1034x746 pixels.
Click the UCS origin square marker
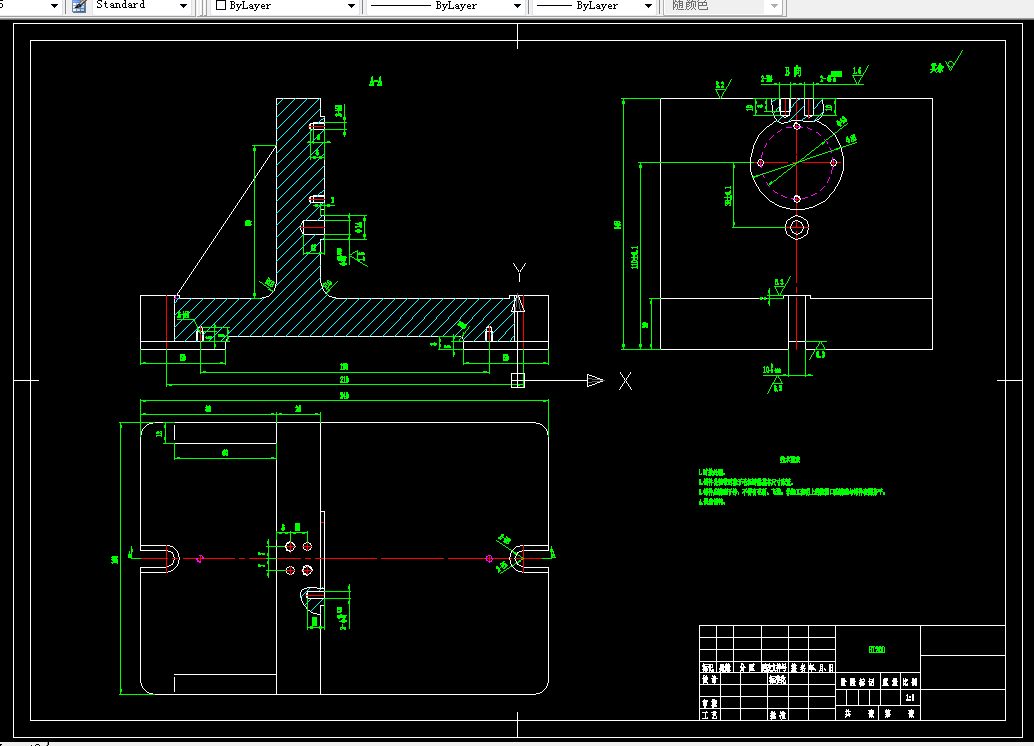tap(518, 381)
